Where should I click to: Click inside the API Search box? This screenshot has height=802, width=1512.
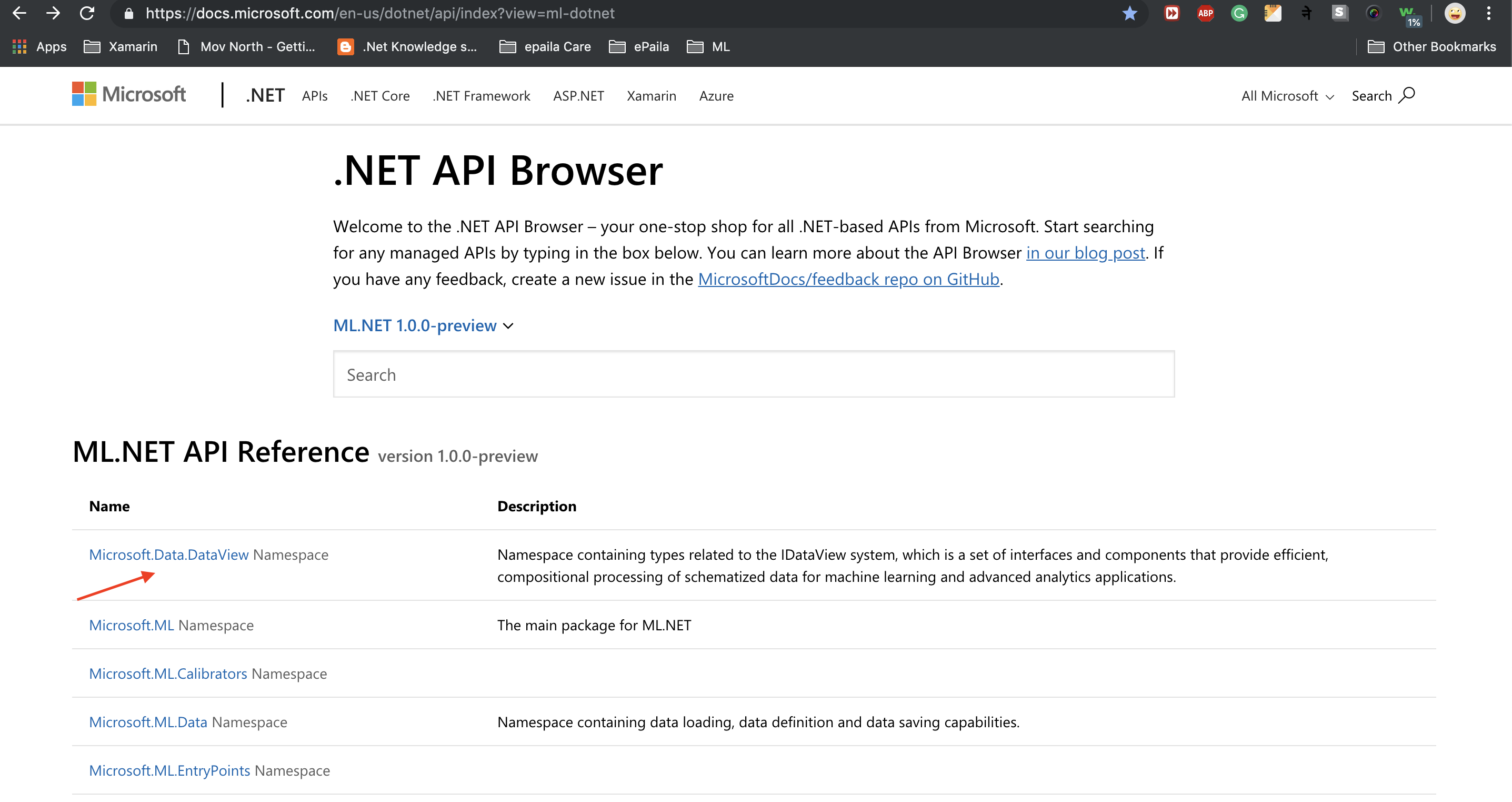(753, 374)
